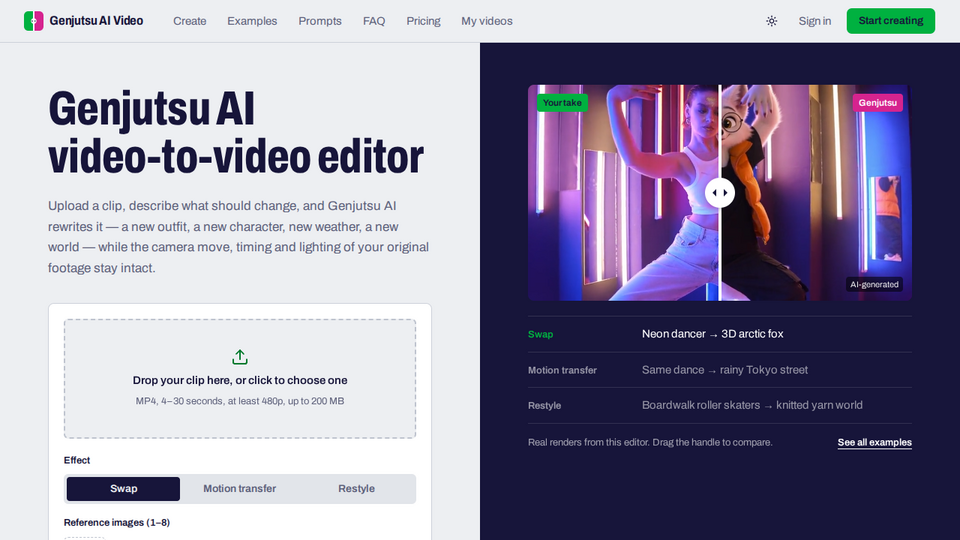Image resolution: width=960 pixels, height=540 pixels.
Task: Go to My videos
Action: [x=487, y=21]
